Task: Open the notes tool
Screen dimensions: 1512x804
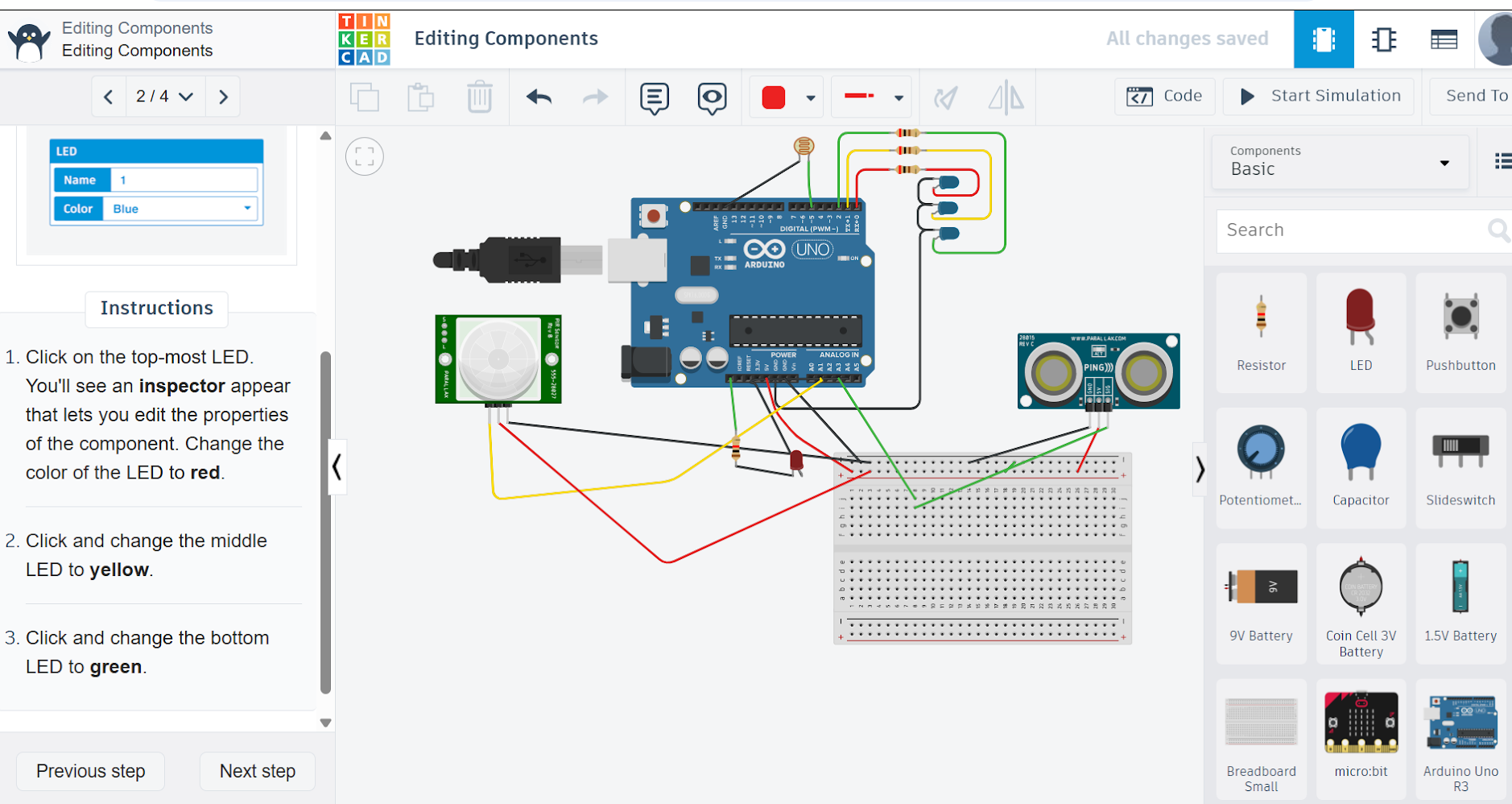Action: (x=655, y=98)
